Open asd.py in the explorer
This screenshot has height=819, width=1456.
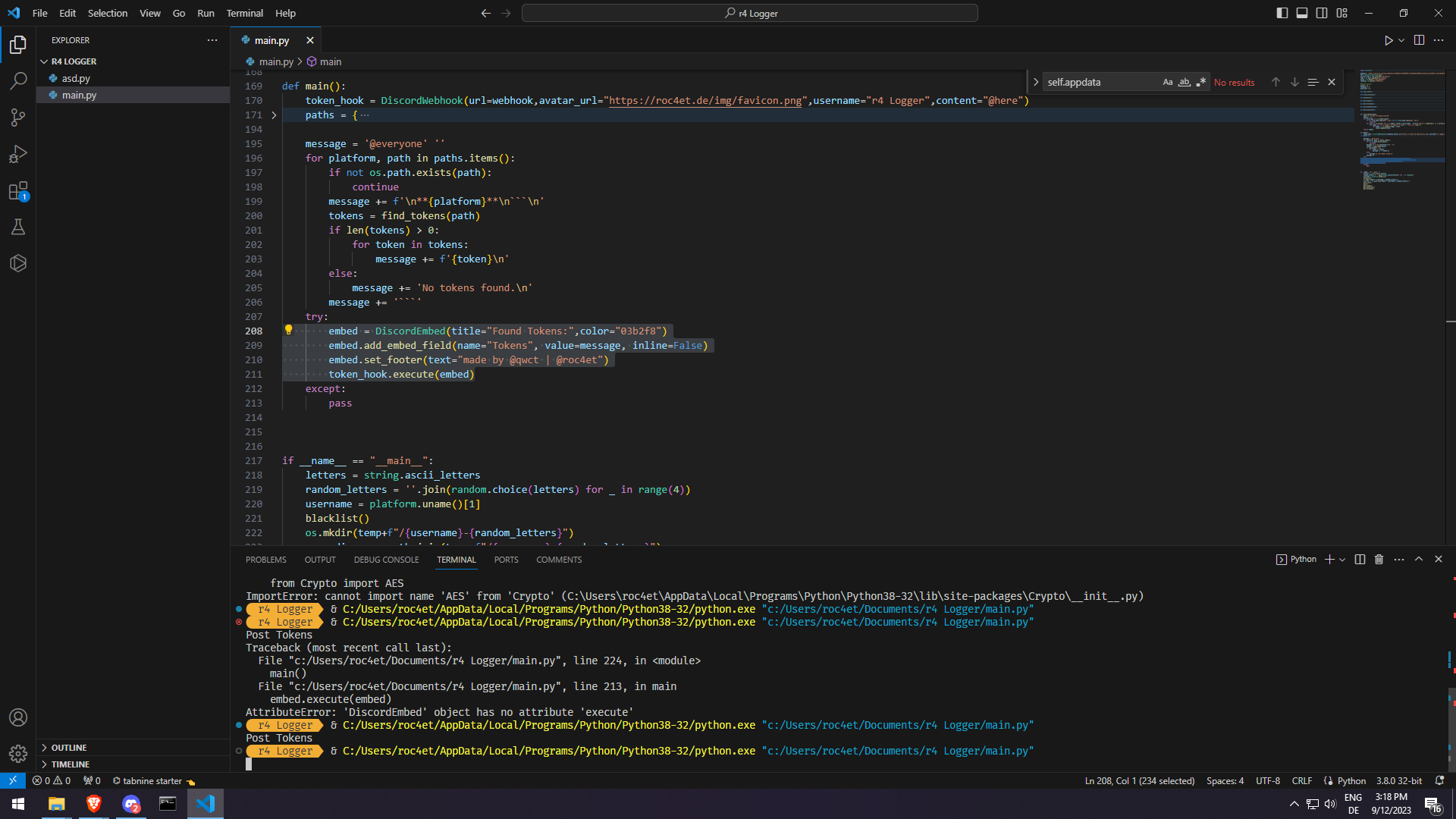point(76,78)
